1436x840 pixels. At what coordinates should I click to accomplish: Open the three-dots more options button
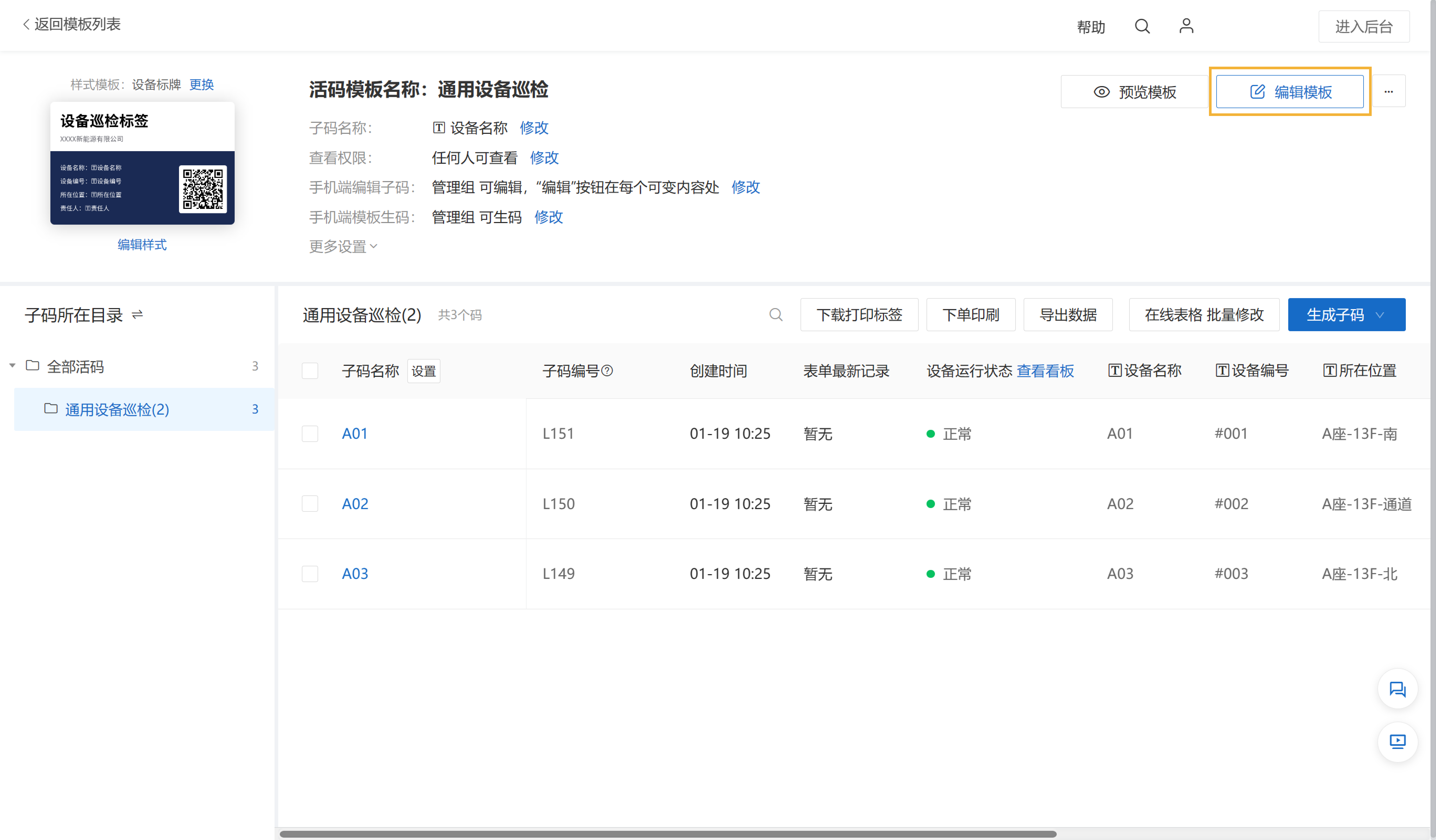pos(1389,91)
